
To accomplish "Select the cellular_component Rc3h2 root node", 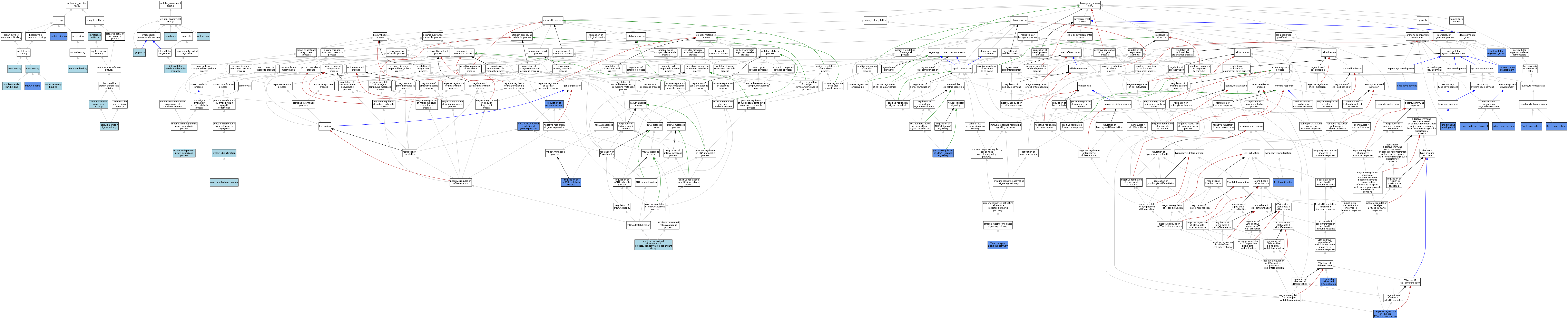I will tap(170, 5).
